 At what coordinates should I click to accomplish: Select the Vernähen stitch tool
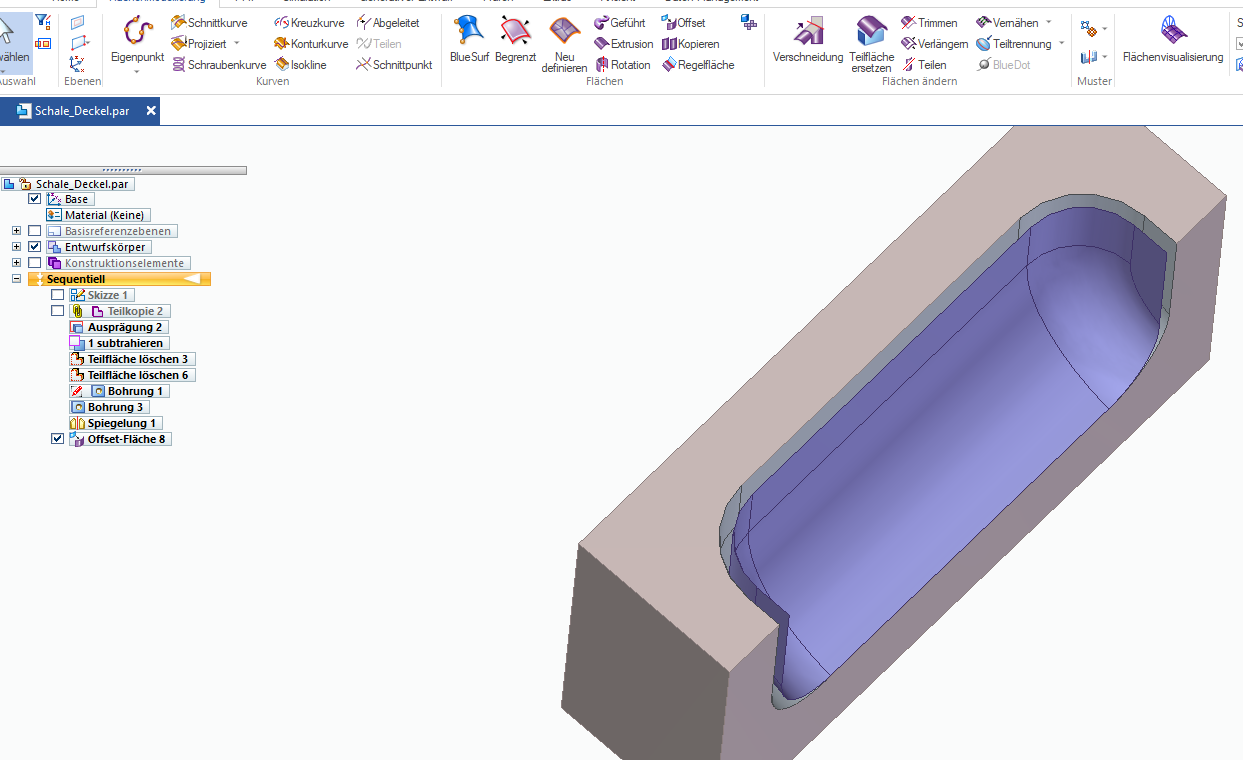click(x=1007, y=23)
